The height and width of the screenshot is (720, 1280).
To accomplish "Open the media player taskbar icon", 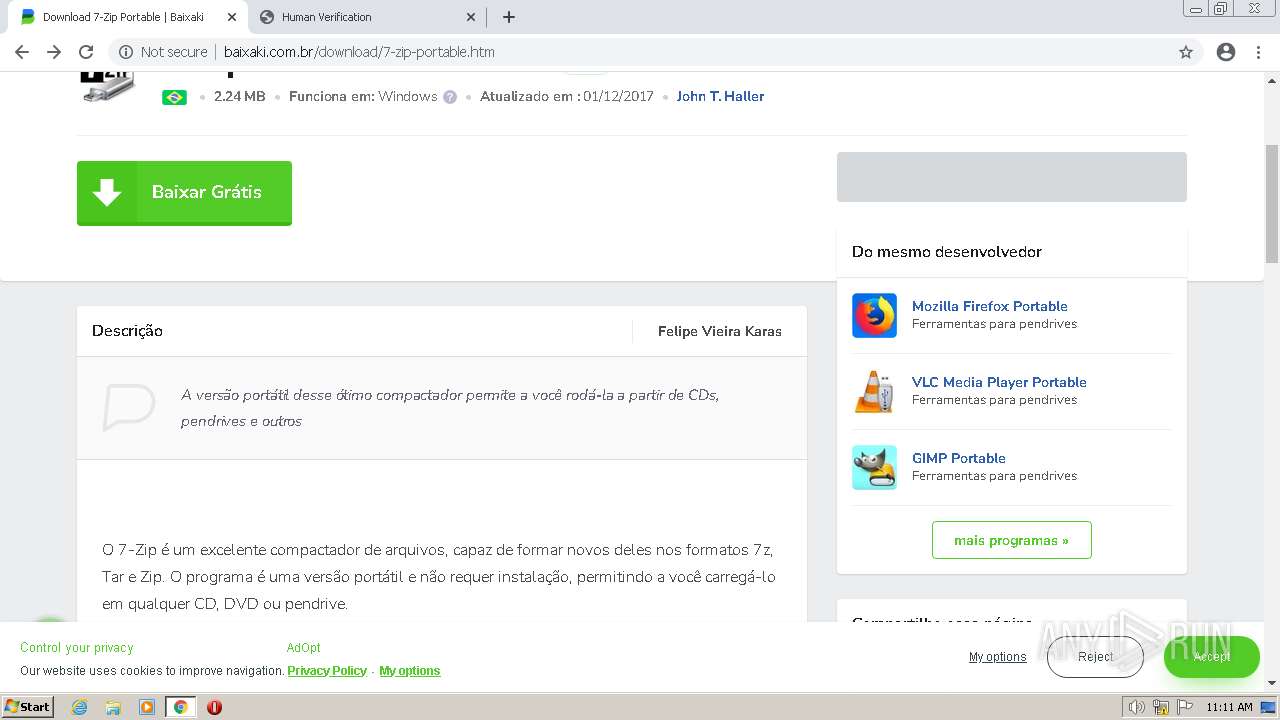I will (x=147, y=707).
